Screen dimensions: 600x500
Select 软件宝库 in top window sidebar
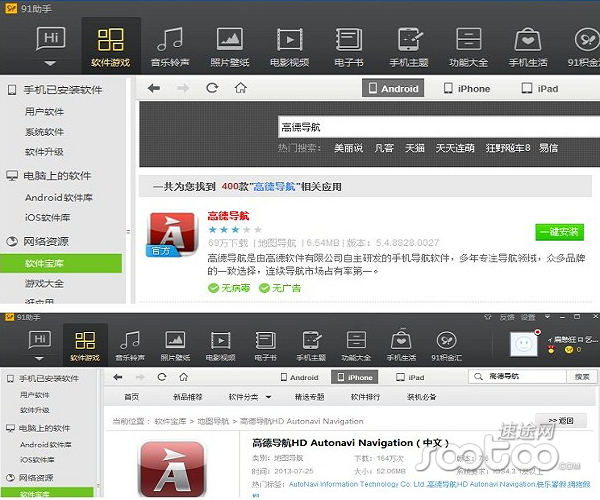pyautogui.click(x=61, y=263)
